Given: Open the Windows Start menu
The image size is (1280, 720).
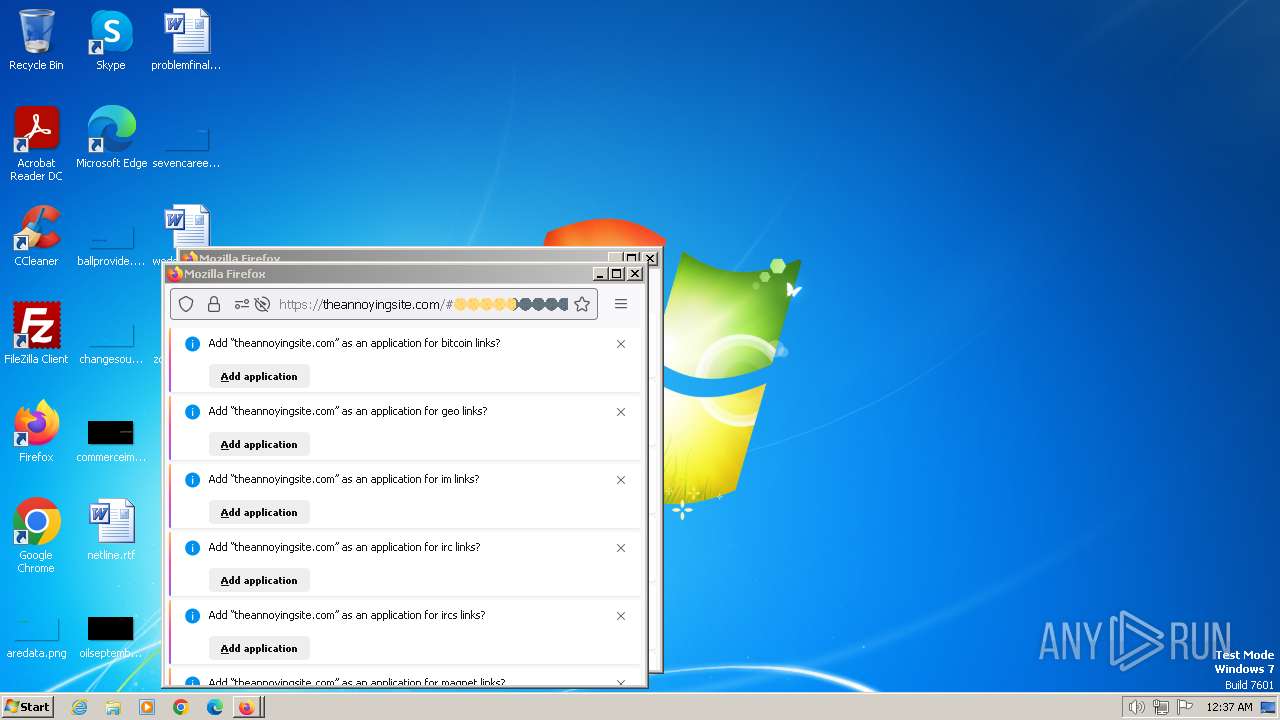Looking at the screenshot, I should point(27,706).
